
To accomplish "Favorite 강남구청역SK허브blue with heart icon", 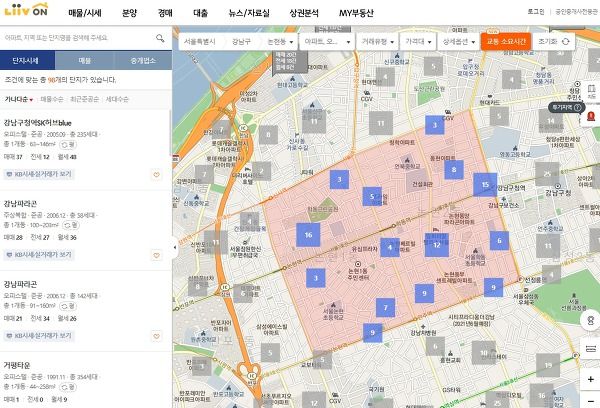I will click(x=156, y=175).
